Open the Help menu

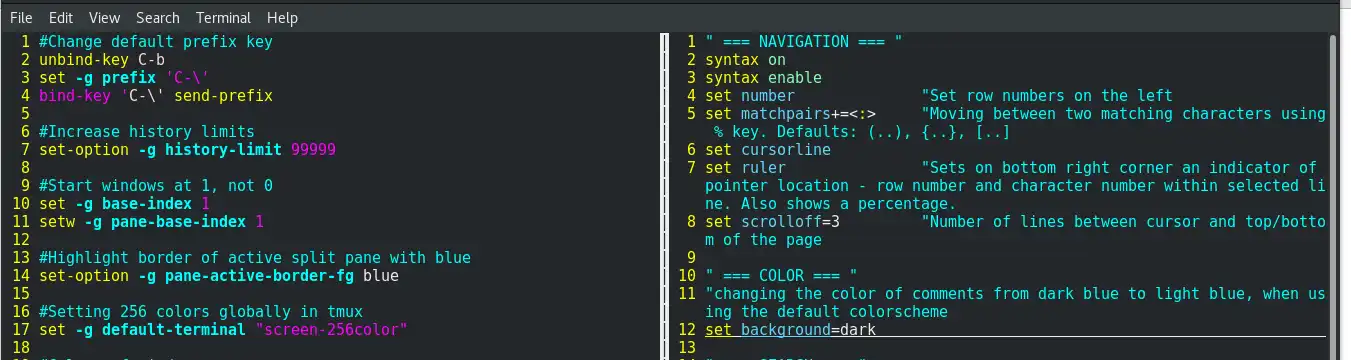pyautogui.click(x=282, y=18)
